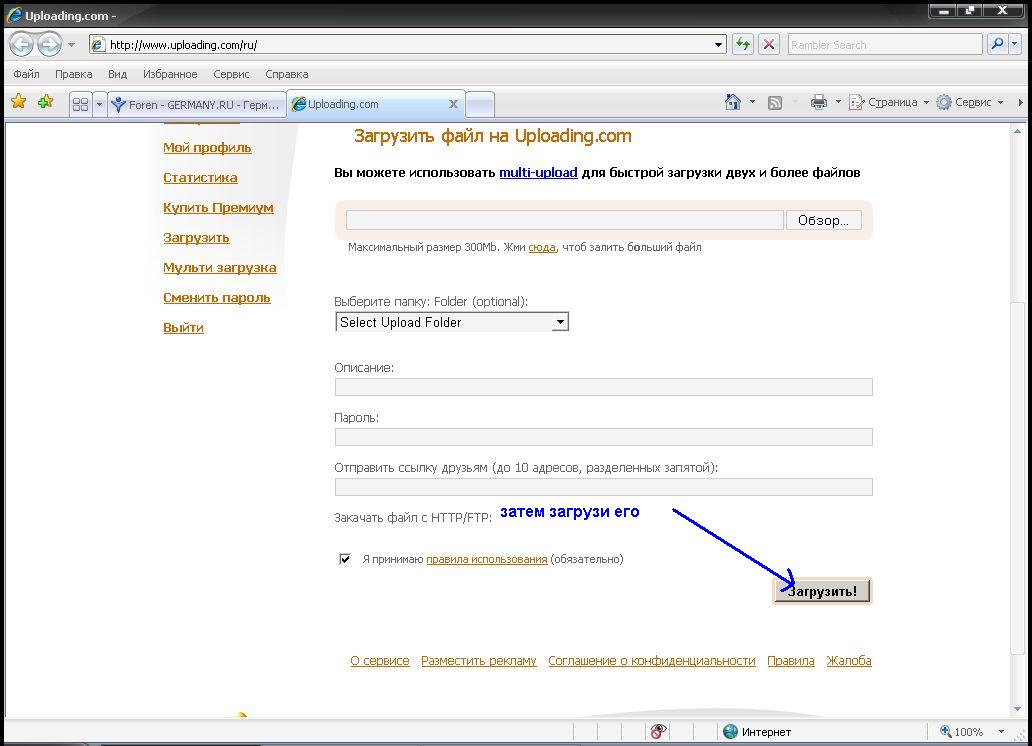The width and height of the screenshot is (1032, 746).
Task: Open the Файл menu
Action: (26, 74)
